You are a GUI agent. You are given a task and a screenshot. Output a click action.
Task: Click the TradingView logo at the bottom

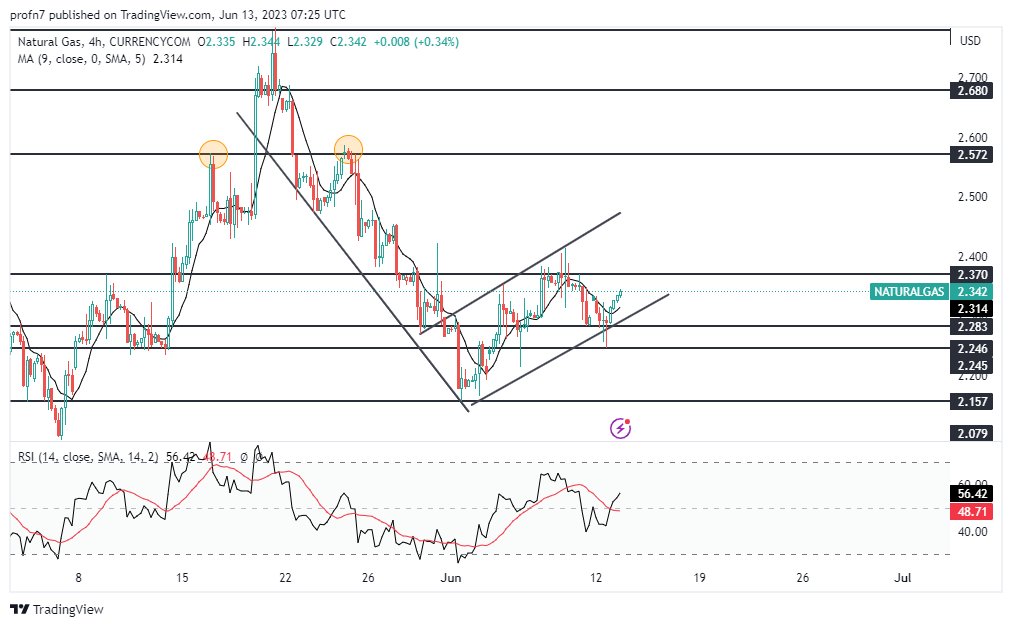pos(57,609)
